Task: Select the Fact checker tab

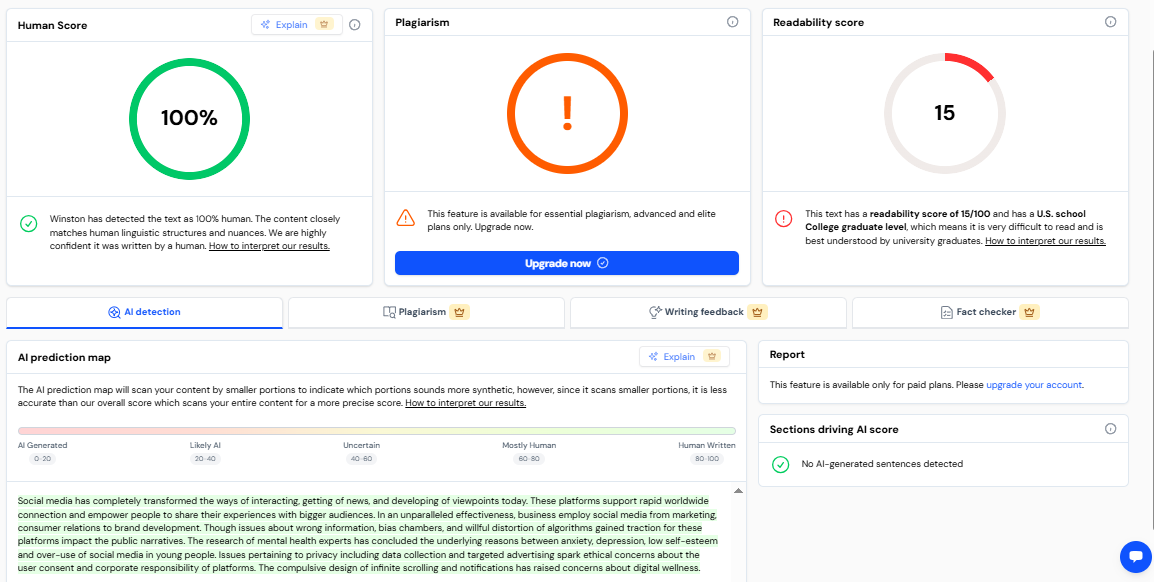Action: [989, 312]
